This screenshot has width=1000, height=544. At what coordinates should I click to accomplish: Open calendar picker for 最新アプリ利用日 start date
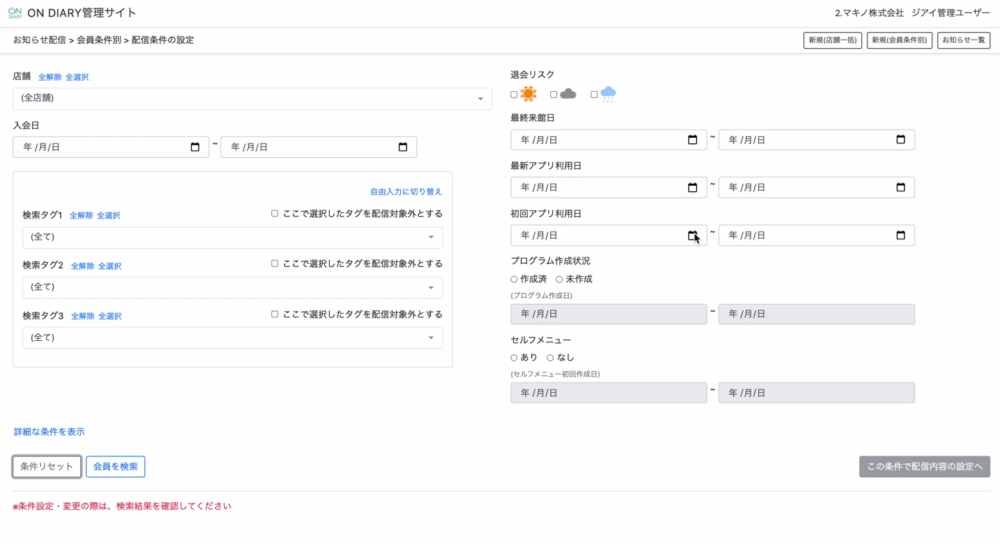coord(692,187)
